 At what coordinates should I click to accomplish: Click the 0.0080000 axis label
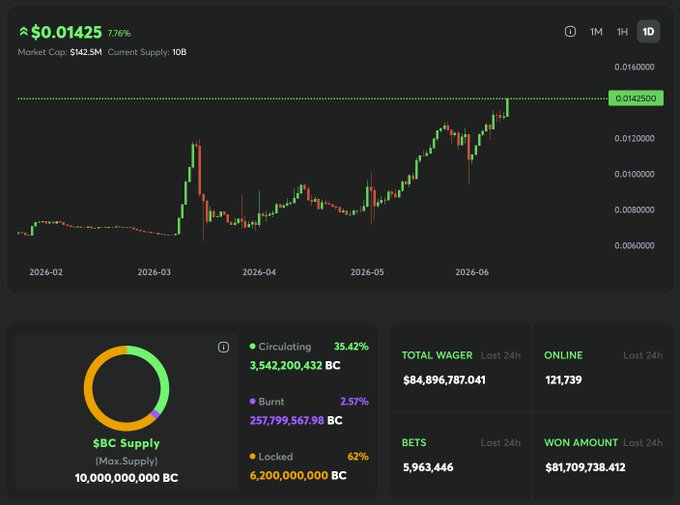(634, 210)
